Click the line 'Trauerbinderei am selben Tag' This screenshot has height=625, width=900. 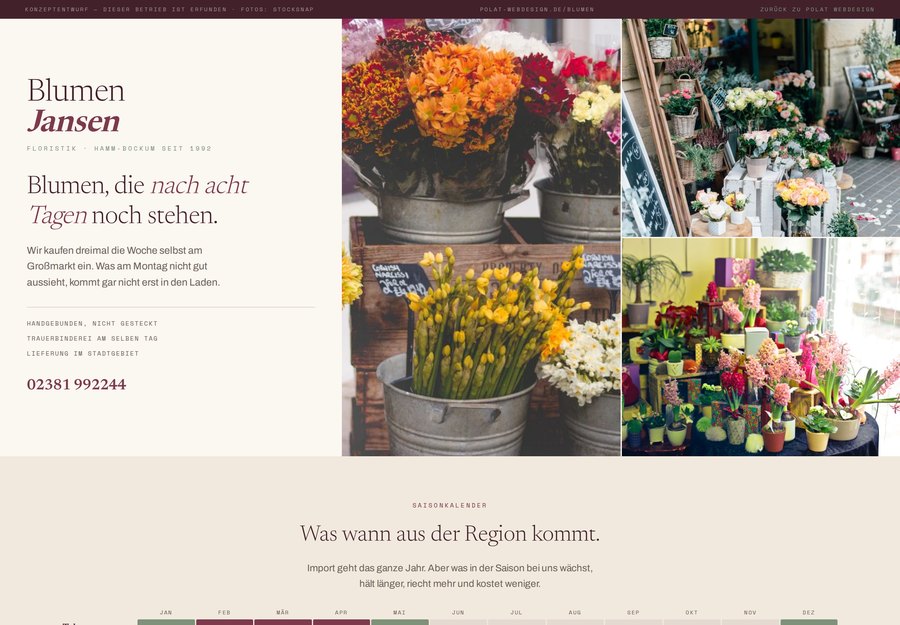92,339
